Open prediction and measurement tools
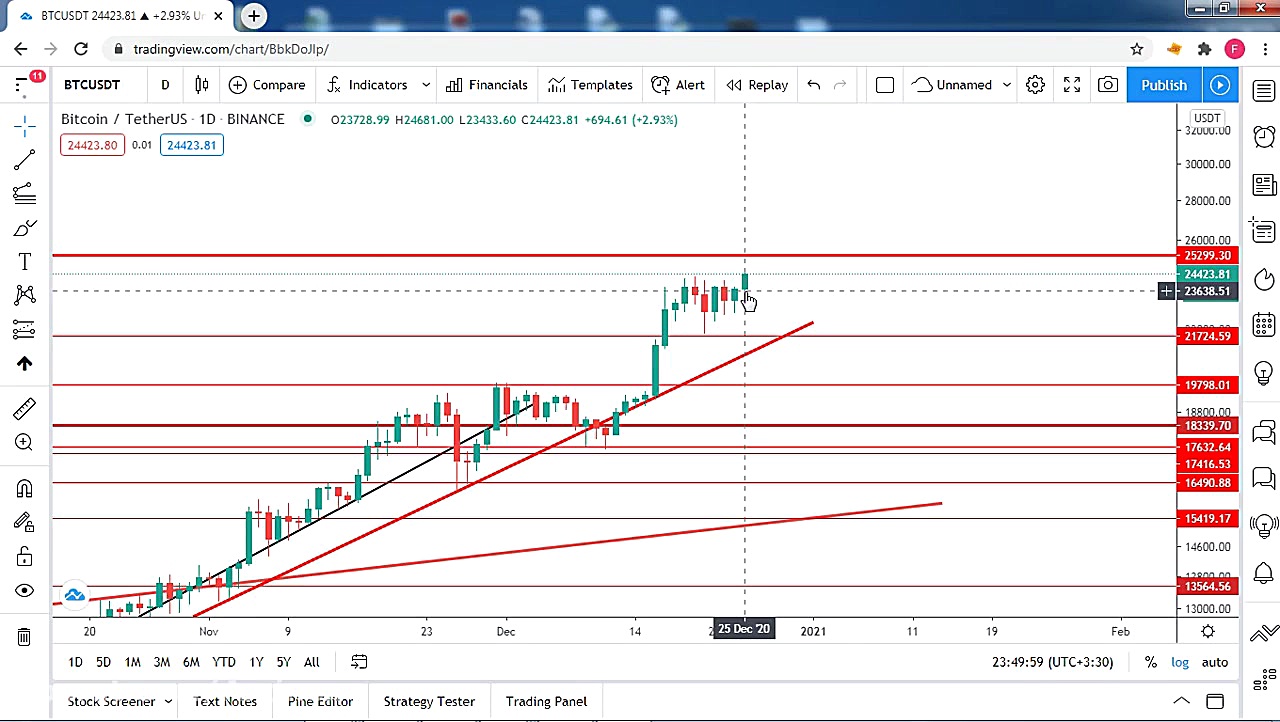1280x722 pixels. click(25, 329)
